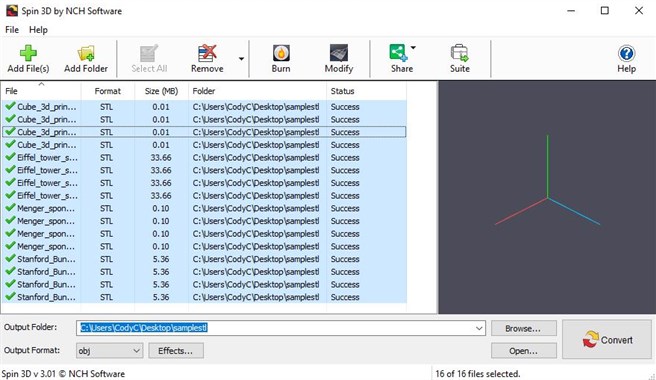
Task: Start conversion with the Convert button
Action: [x=607, y=339]
